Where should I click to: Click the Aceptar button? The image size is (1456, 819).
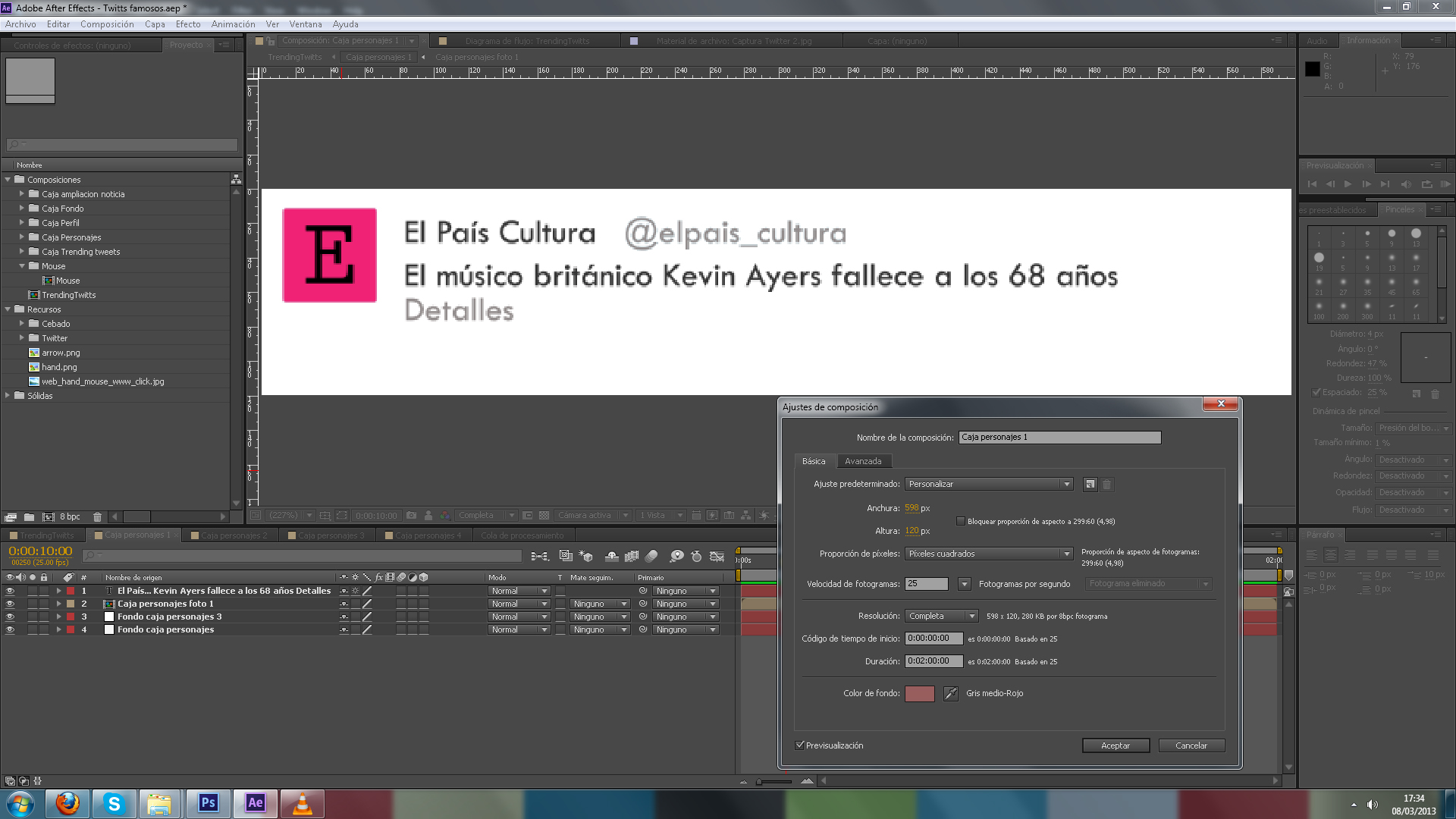1116,745
